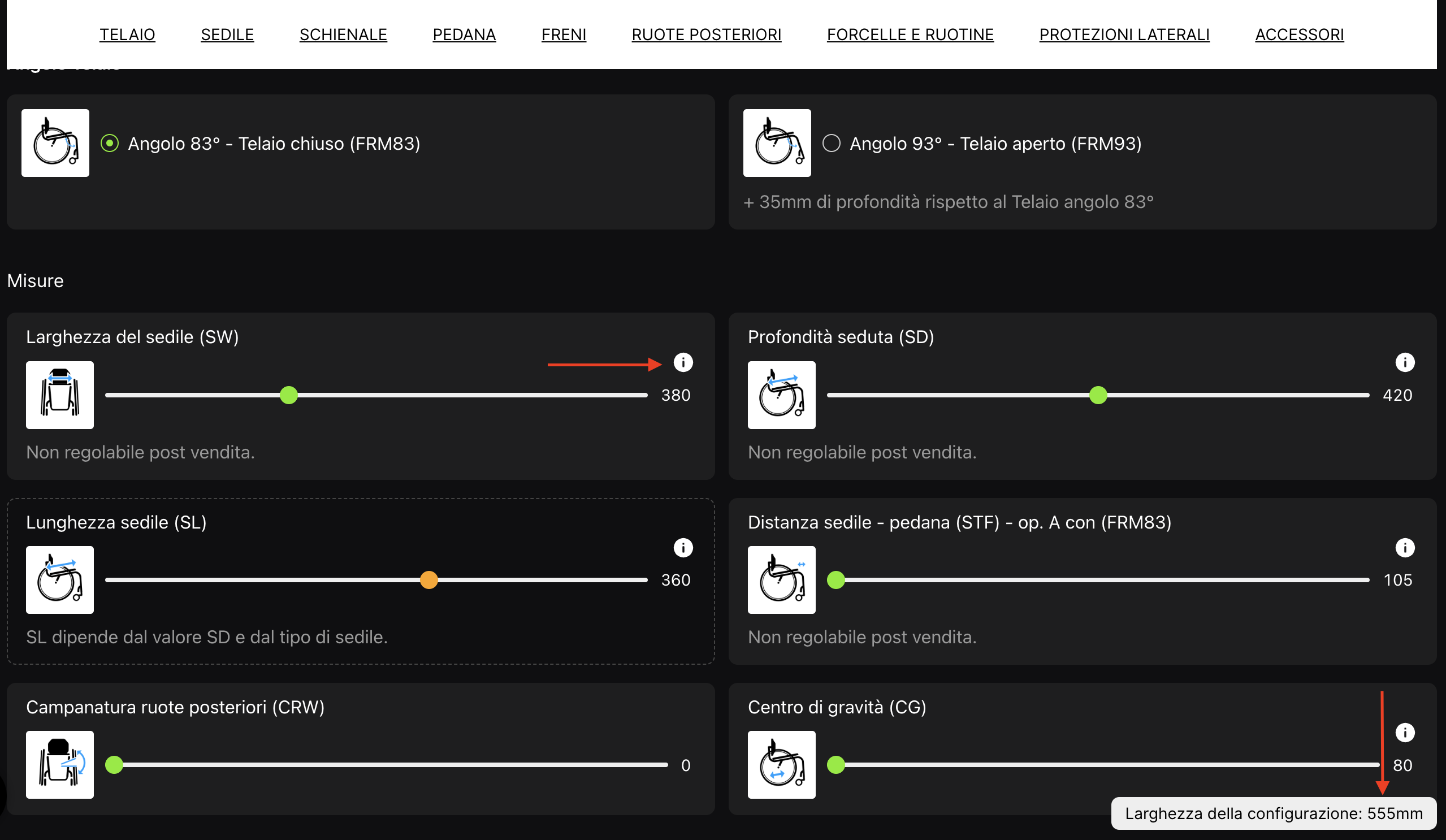
Task: Open the SCHIENALE section tab
Action: (x=343, y=34)
